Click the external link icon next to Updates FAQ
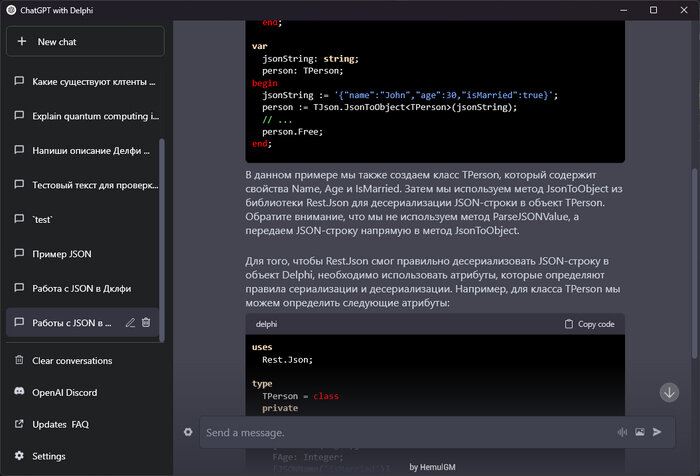 pyautogui.click(x=19, y=424)
